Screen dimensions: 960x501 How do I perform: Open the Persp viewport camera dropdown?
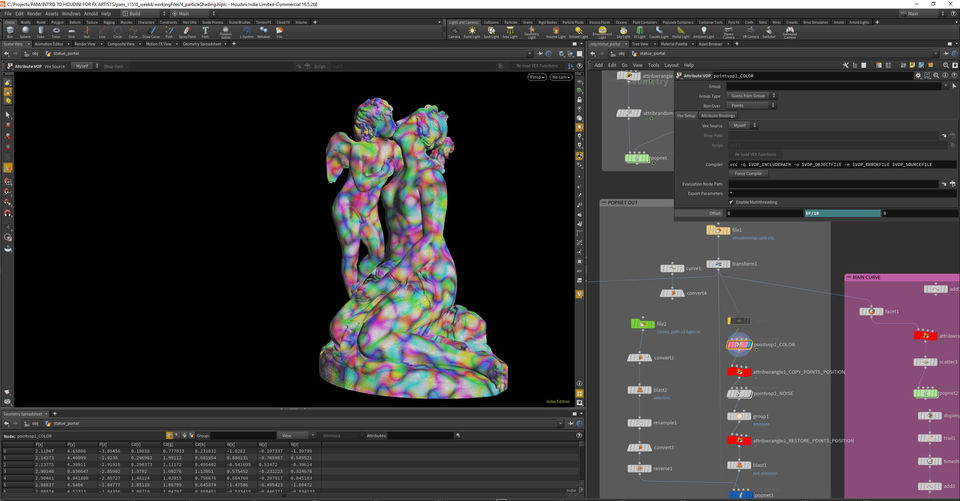[x=536, y=77]
